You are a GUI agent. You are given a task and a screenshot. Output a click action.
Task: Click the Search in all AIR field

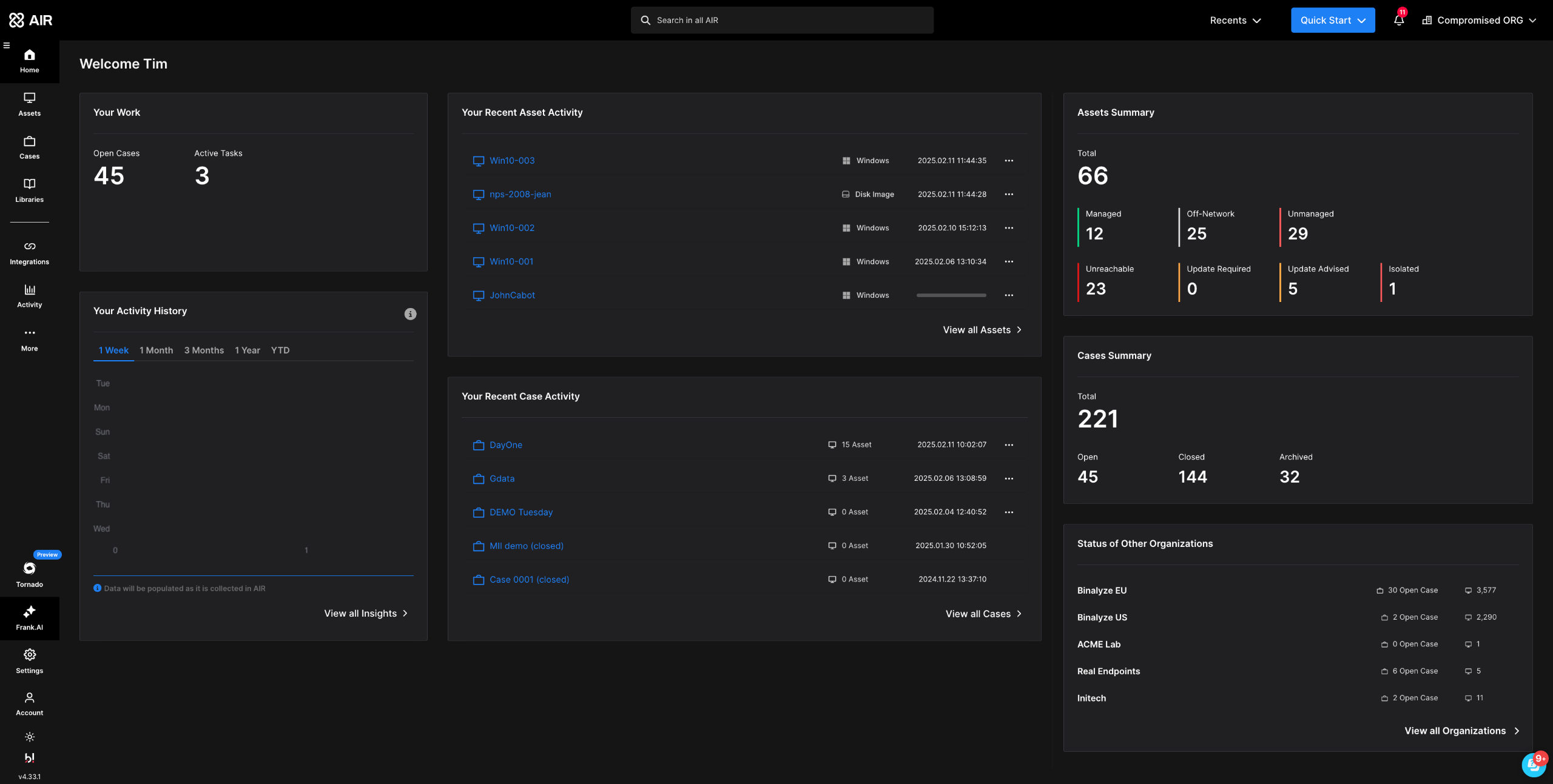(x=781, y=20)
